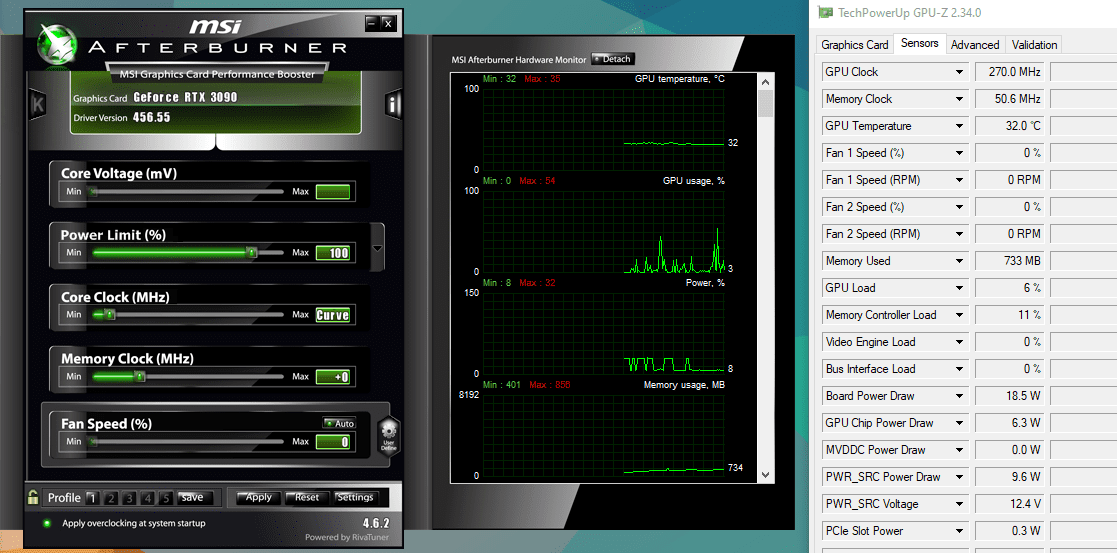
Task: Open the Fan 1 Speed (%) dropdown
Action: (960, 153)
